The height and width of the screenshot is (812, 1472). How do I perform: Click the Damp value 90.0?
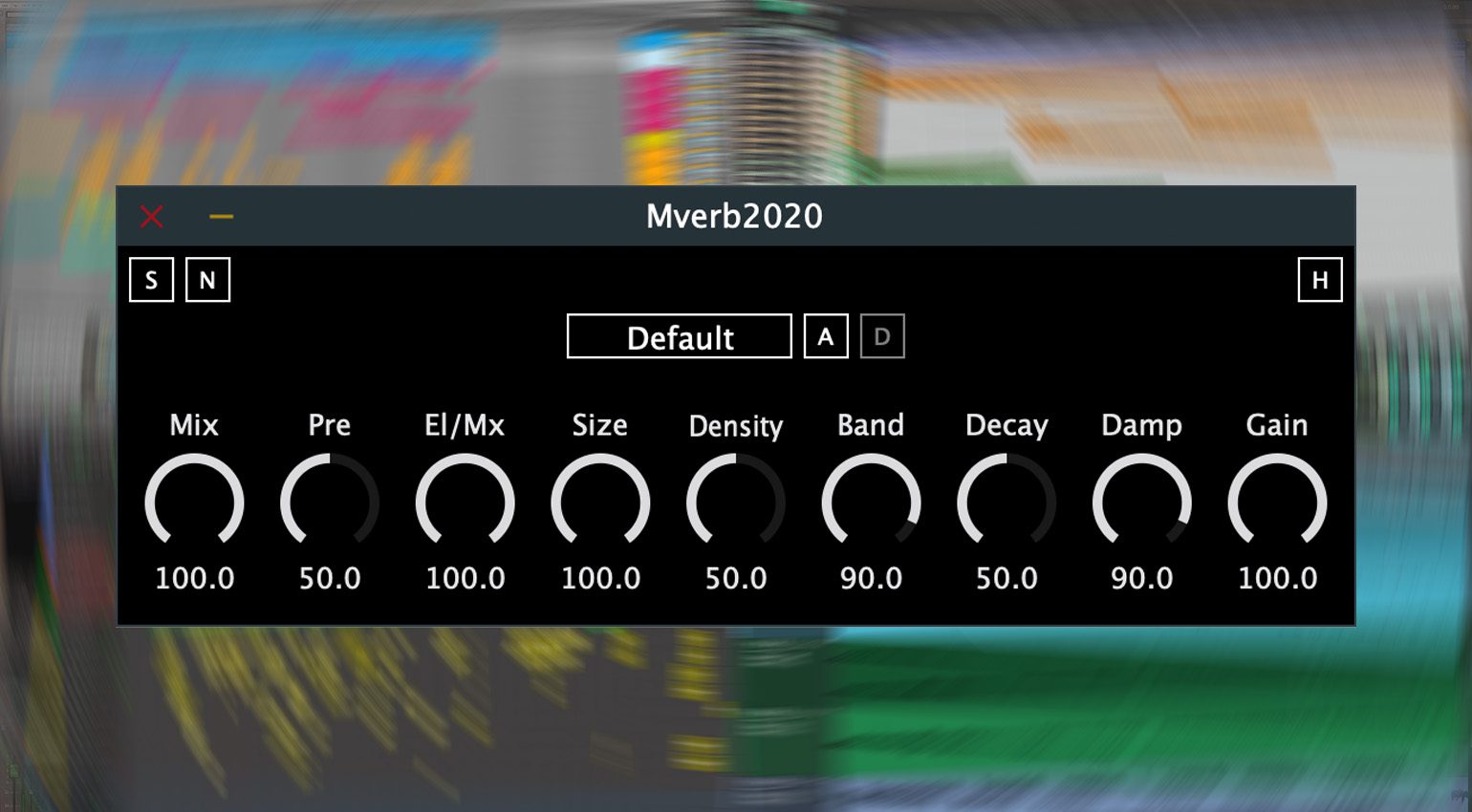(x=1142, y=578)
